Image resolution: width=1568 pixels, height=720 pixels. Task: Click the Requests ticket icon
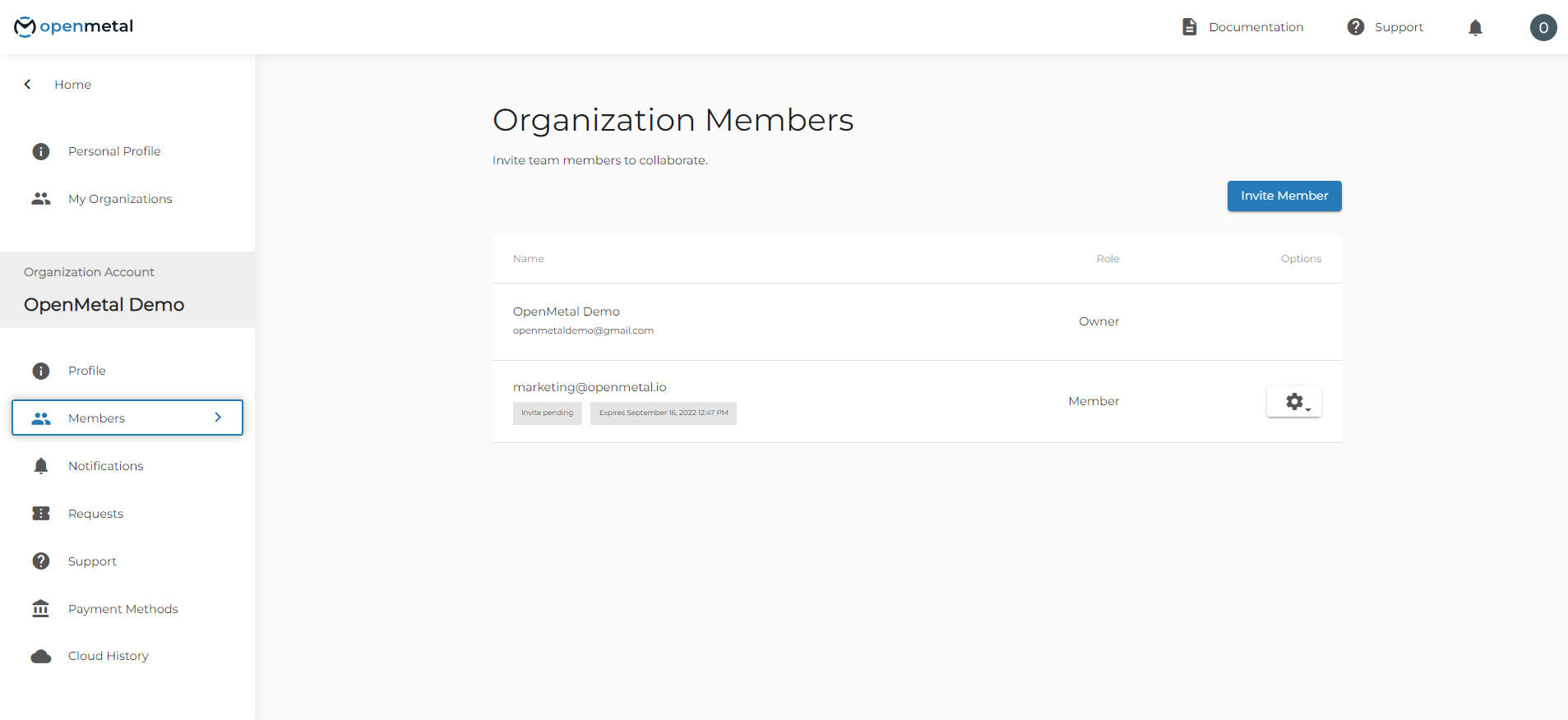tap(41, 514)
